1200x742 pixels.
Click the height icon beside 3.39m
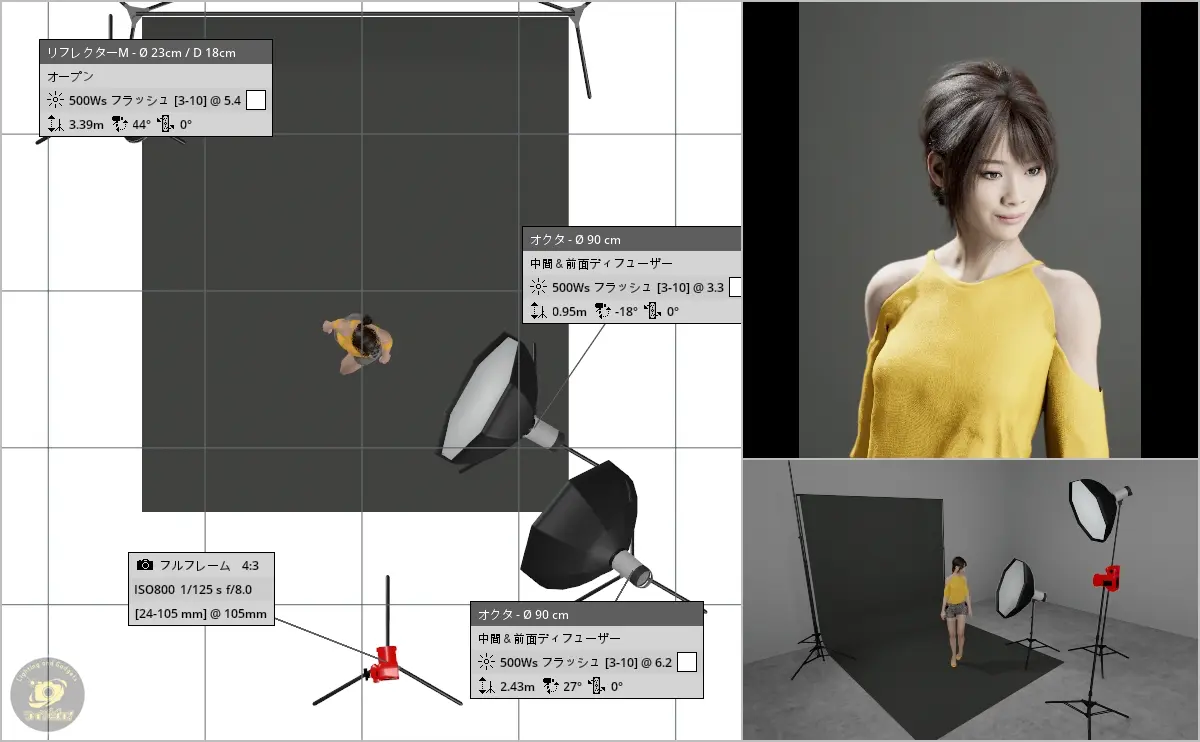(56, 125)
